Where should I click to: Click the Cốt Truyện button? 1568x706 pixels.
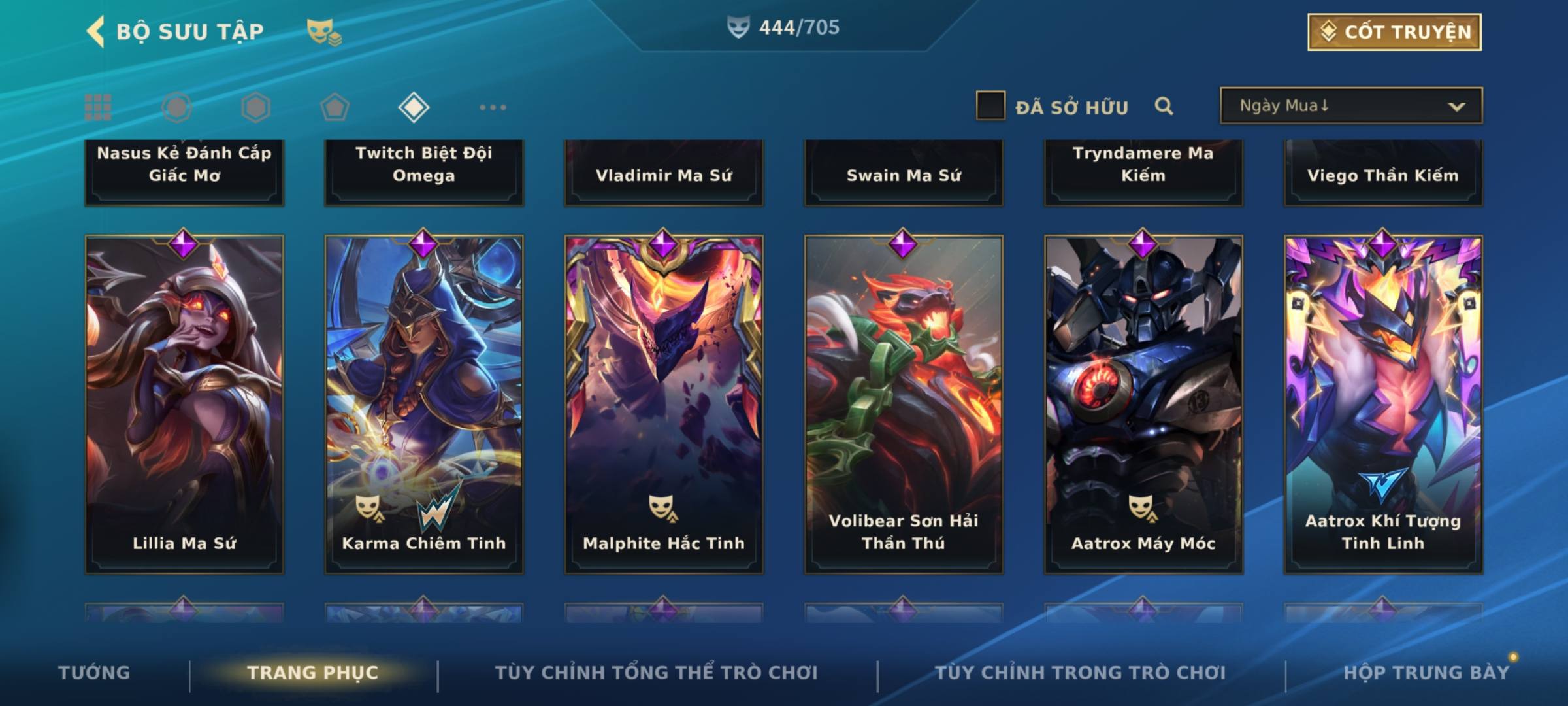click(x=1394, y=32)
